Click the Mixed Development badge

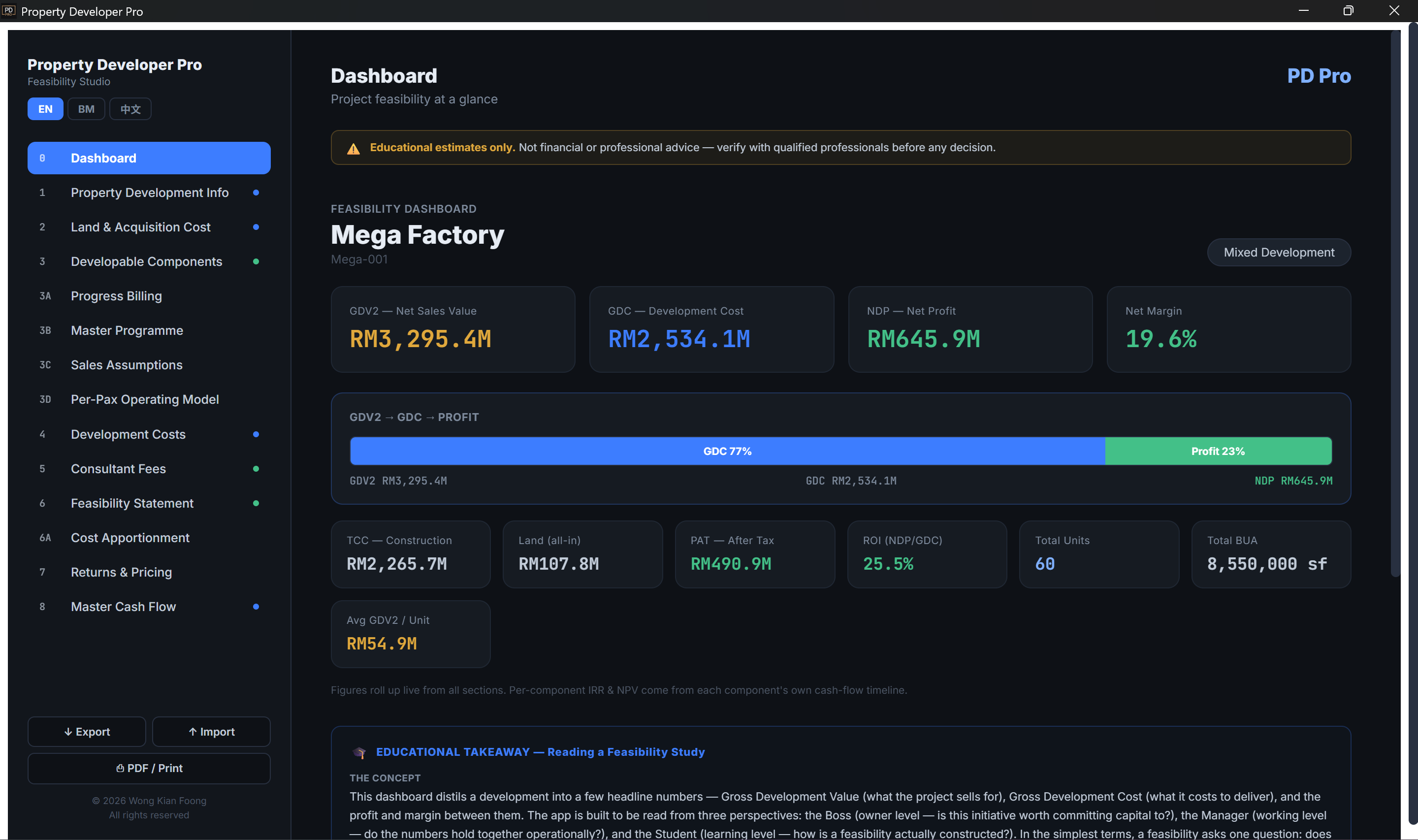pos(1279,253)
